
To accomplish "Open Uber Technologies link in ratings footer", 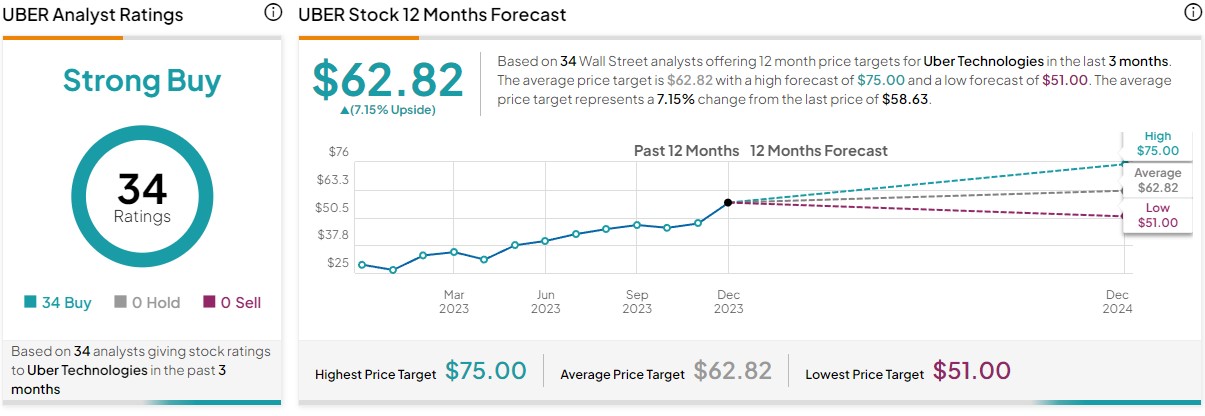I will [x=87, y=370].
